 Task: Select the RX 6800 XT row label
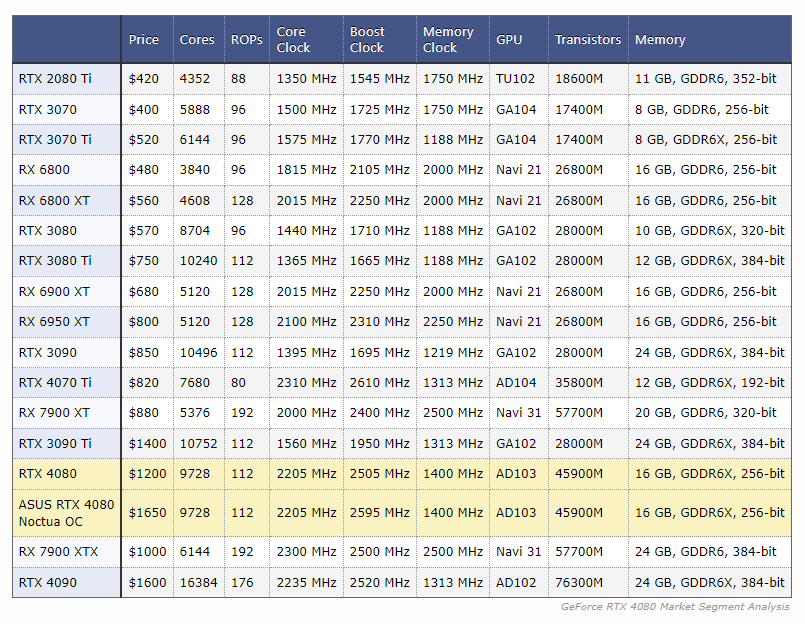pos(54,201)
